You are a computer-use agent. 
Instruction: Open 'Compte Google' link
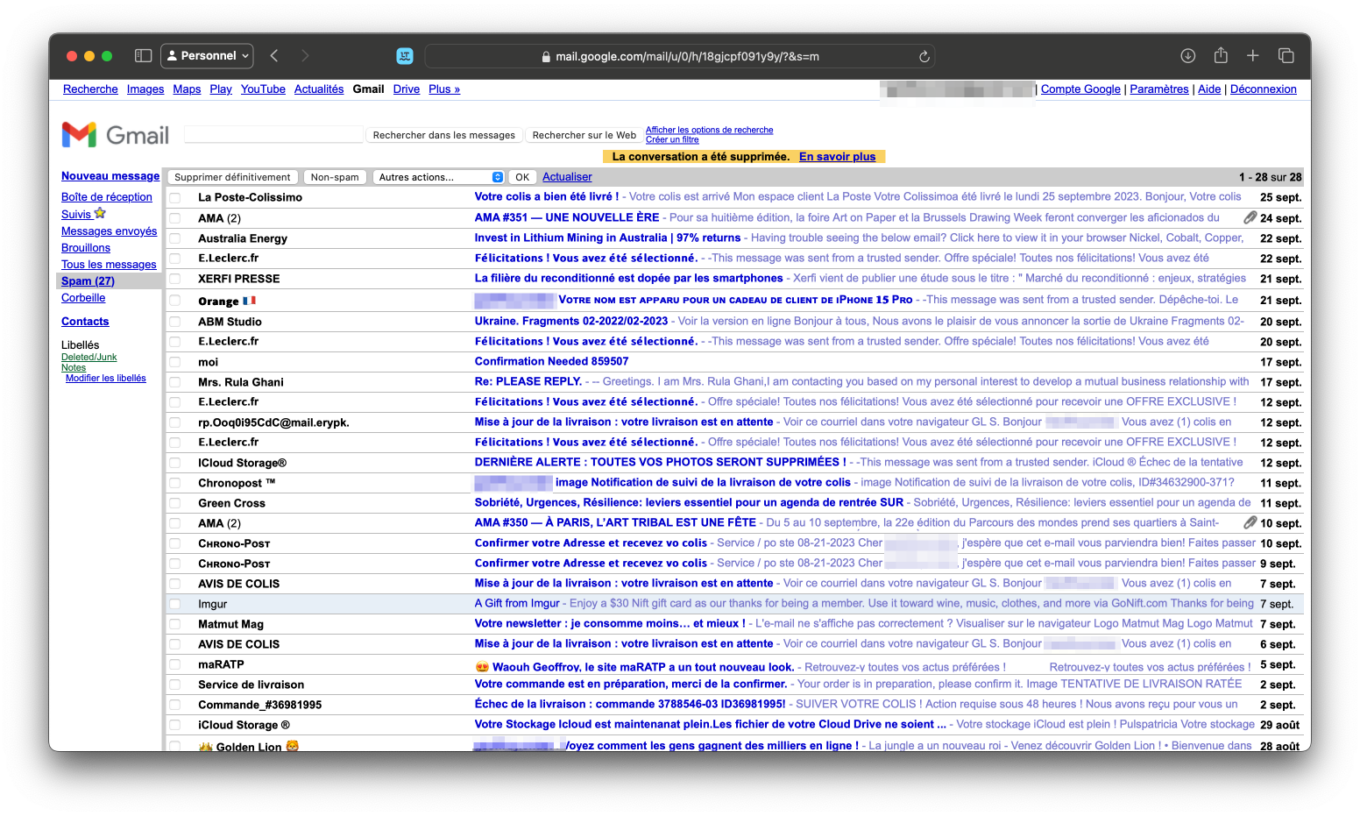pos(1081,89)
